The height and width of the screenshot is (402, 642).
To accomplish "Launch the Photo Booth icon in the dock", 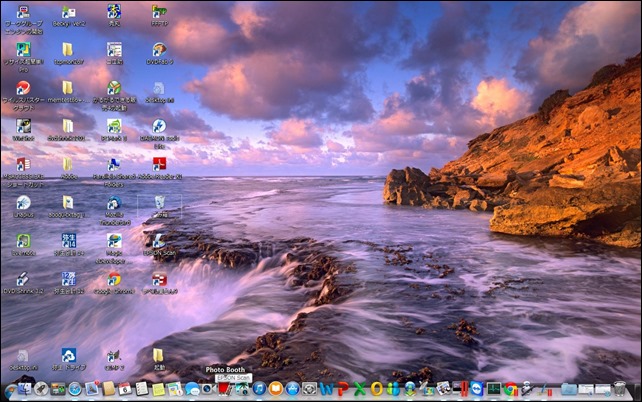I will pyautogui.click(x=225, y=388).
